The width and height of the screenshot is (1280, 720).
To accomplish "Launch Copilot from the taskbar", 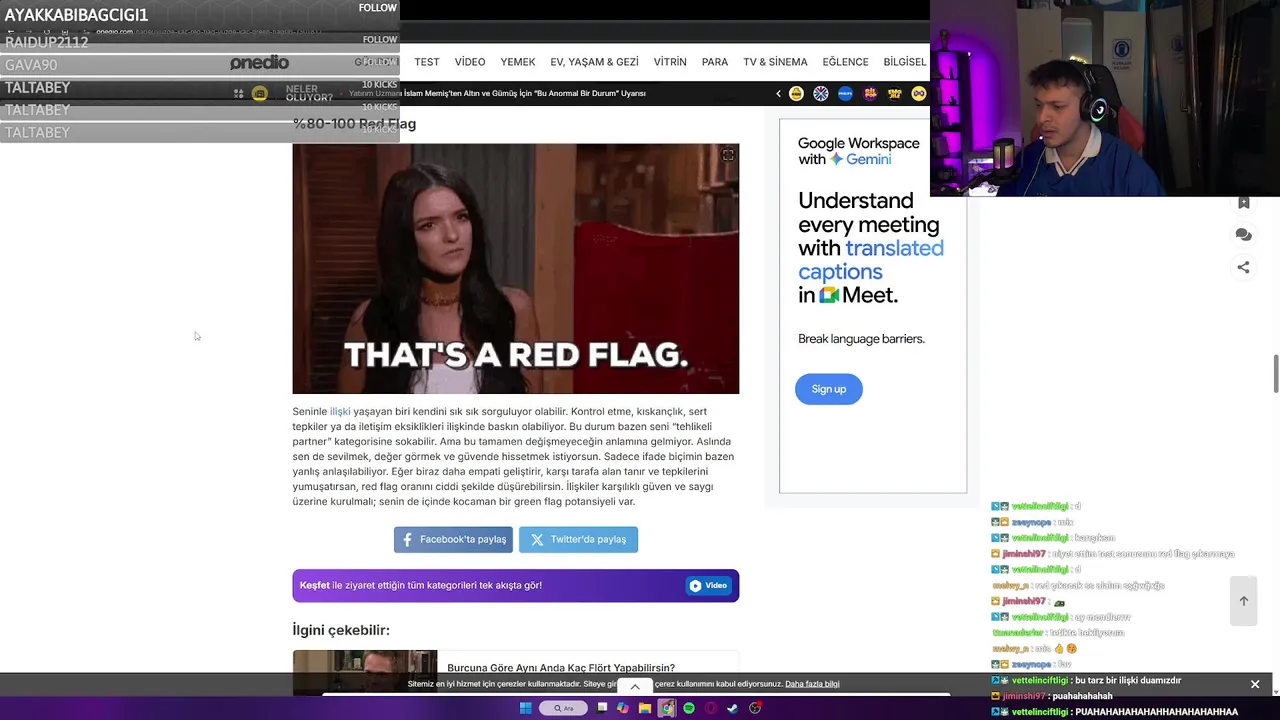I will click(x=623, y=708).
